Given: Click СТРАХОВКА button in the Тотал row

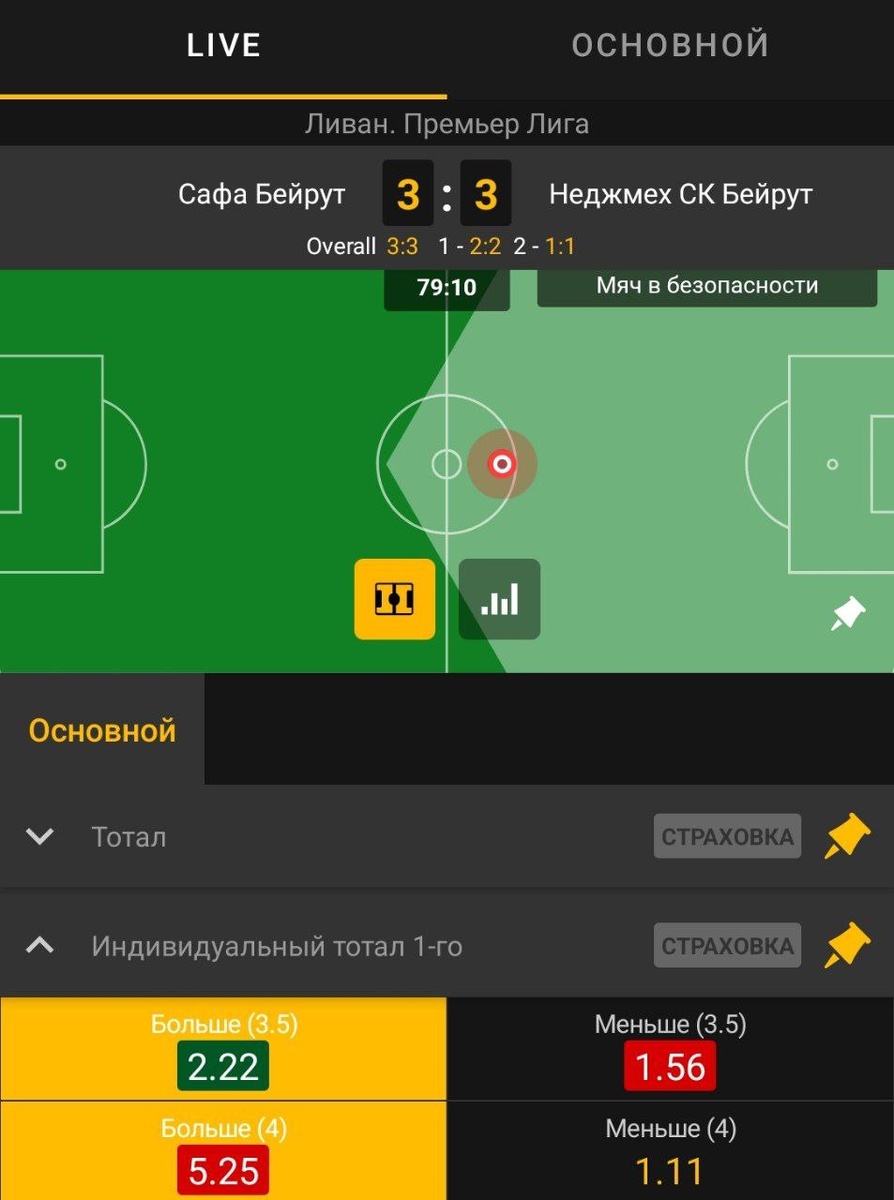Looking at the screenshot, I should (x=728, y=836).
